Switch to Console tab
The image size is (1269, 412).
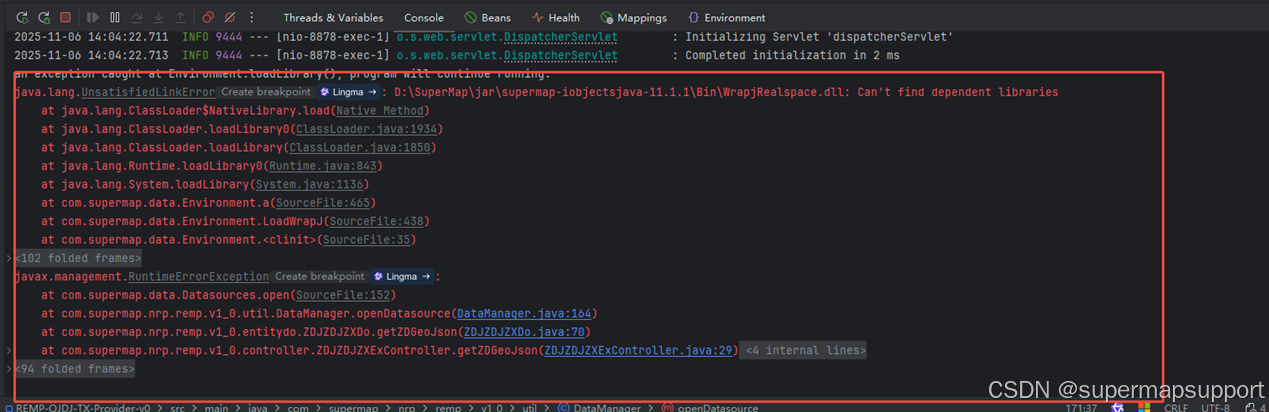coord(424,17)
